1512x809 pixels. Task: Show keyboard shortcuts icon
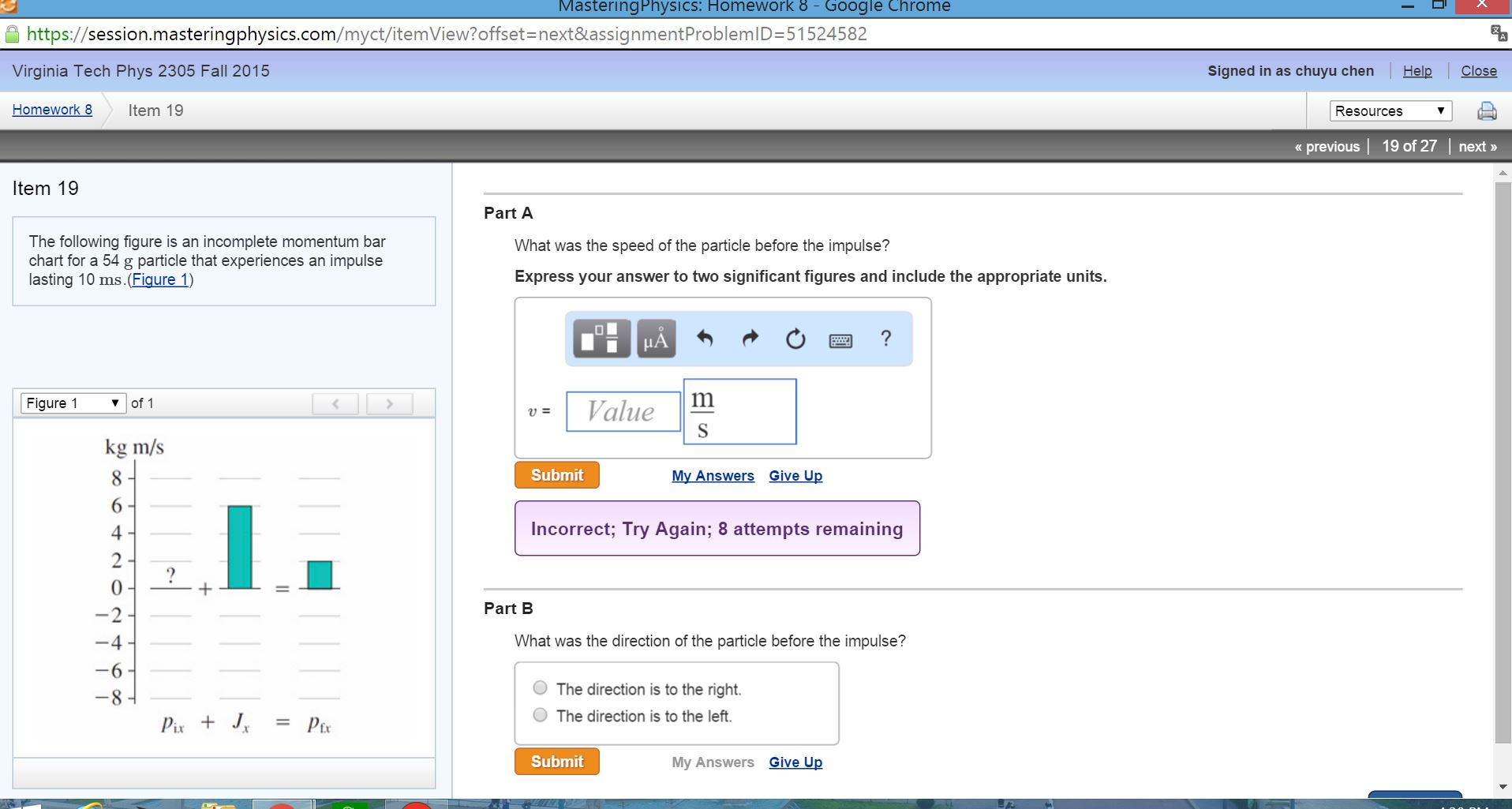840,340
